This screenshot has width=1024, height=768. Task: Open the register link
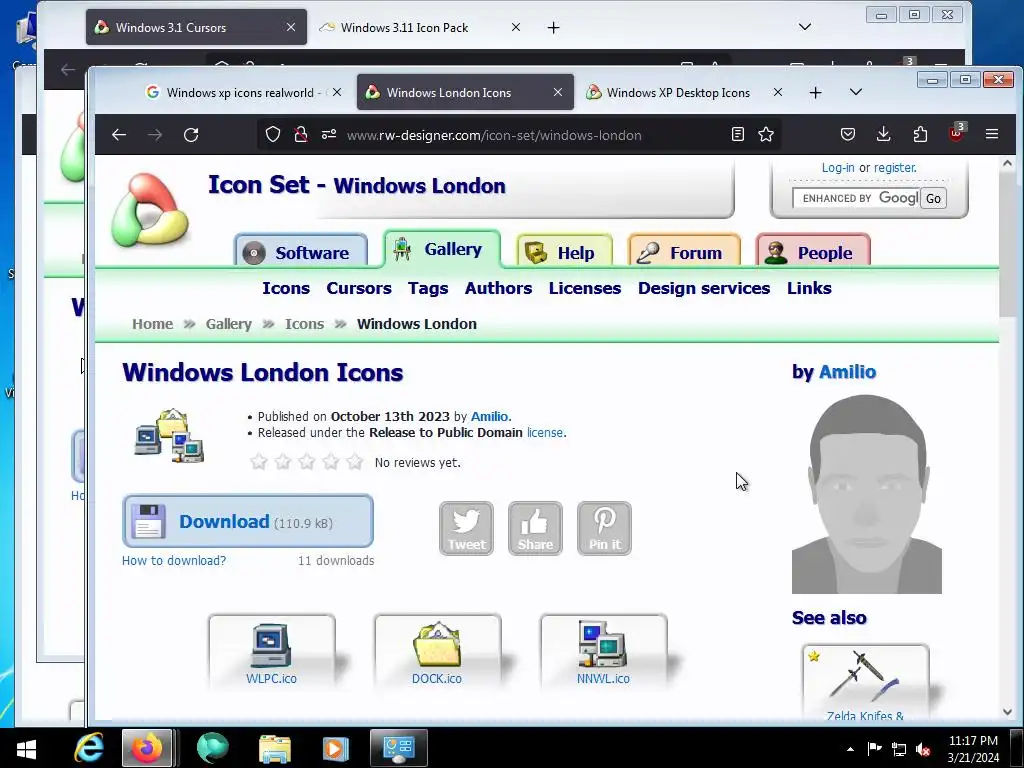tap(895, 168)
